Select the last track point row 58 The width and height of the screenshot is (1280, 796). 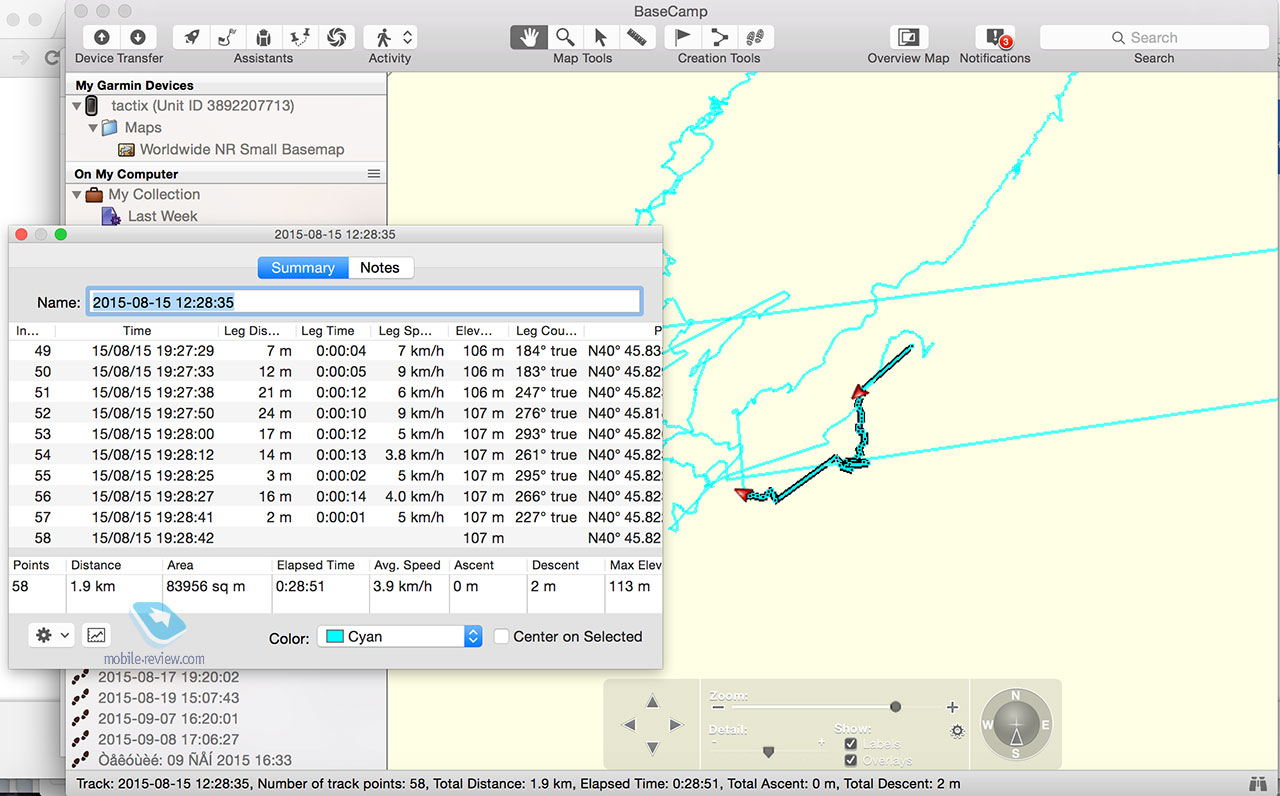(x=335, y=538)
